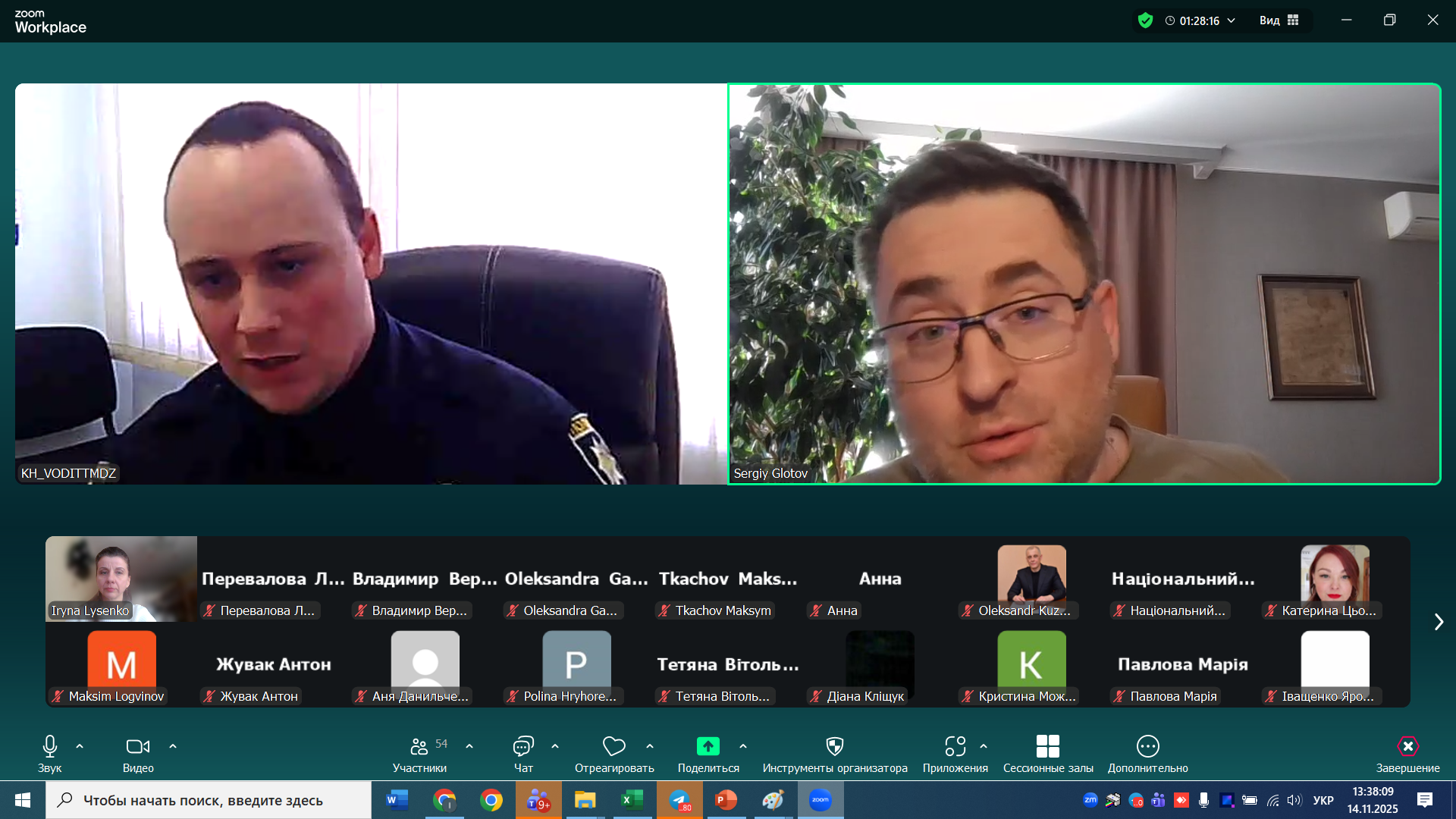Show next page of participant thumbnails
Screen dimensions: 1456x819
[x=1439, y=622]
